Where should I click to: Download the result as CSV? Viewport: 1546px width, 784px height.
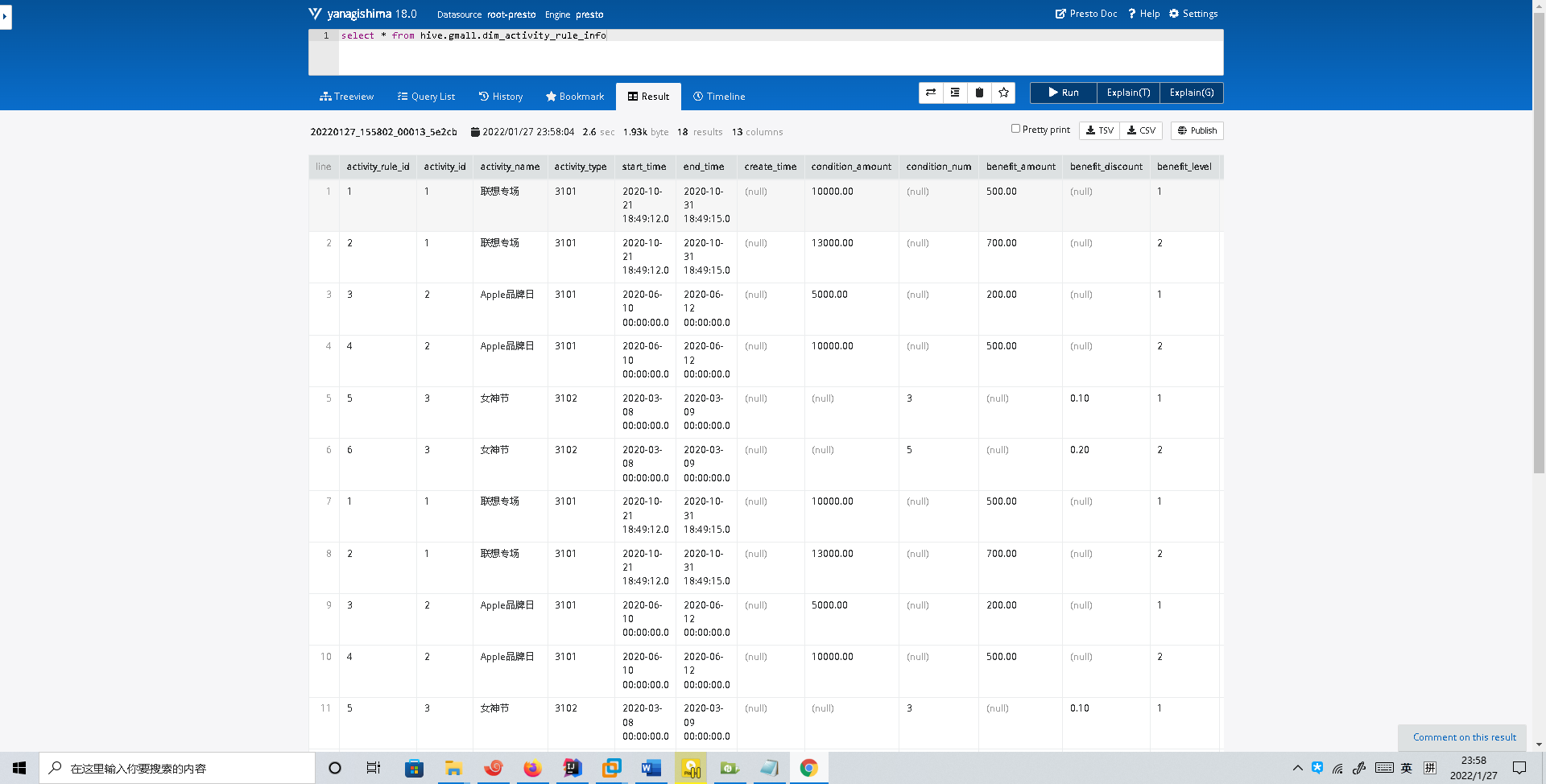click(x=1141, y=130)
